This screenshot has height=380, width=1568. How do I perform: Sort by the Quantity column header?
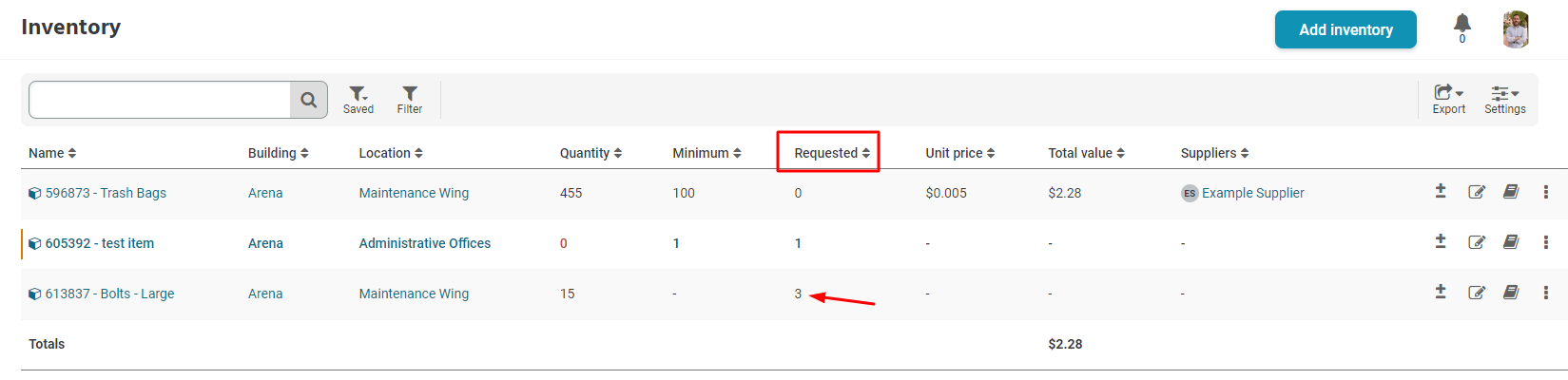point(590,153)
